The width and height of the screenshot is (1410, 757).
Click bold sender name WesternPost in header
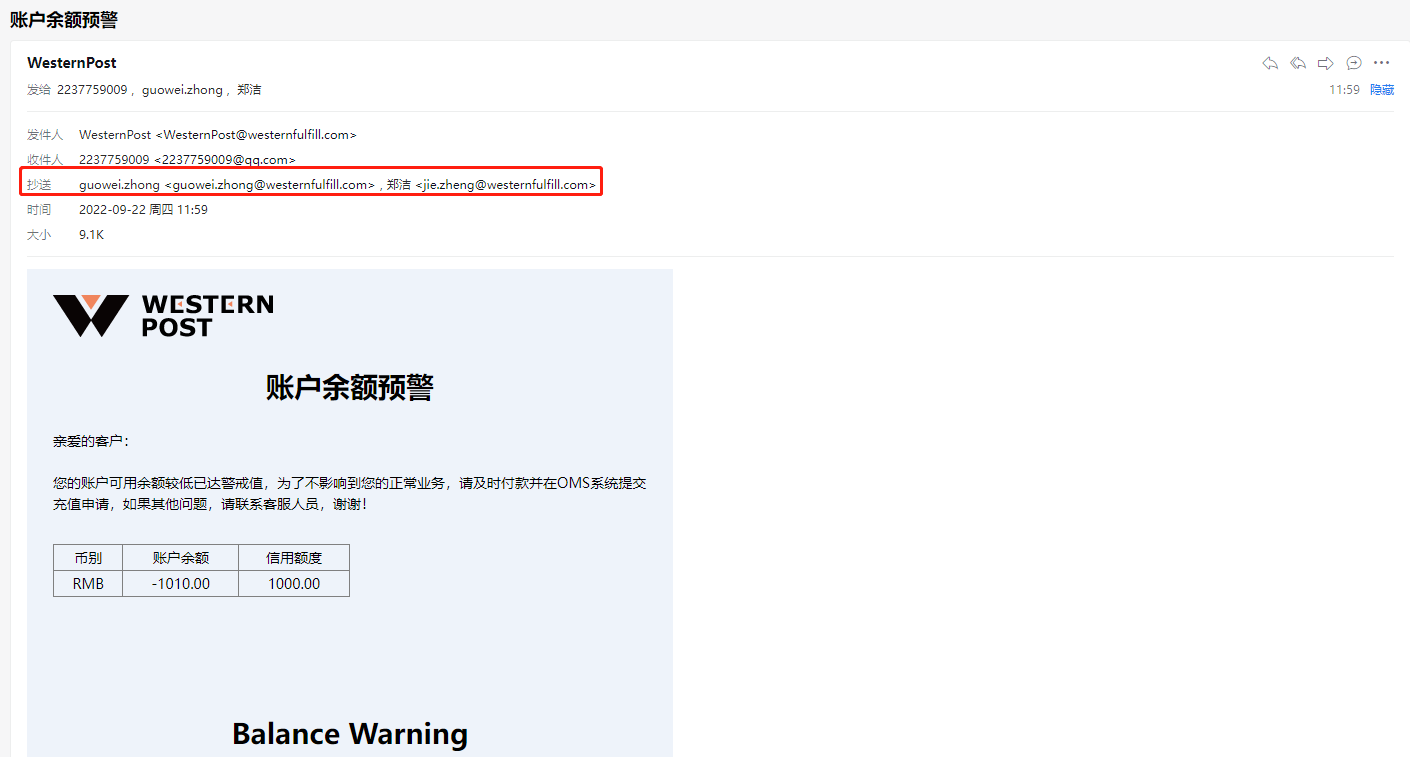(x=72, y=63)
